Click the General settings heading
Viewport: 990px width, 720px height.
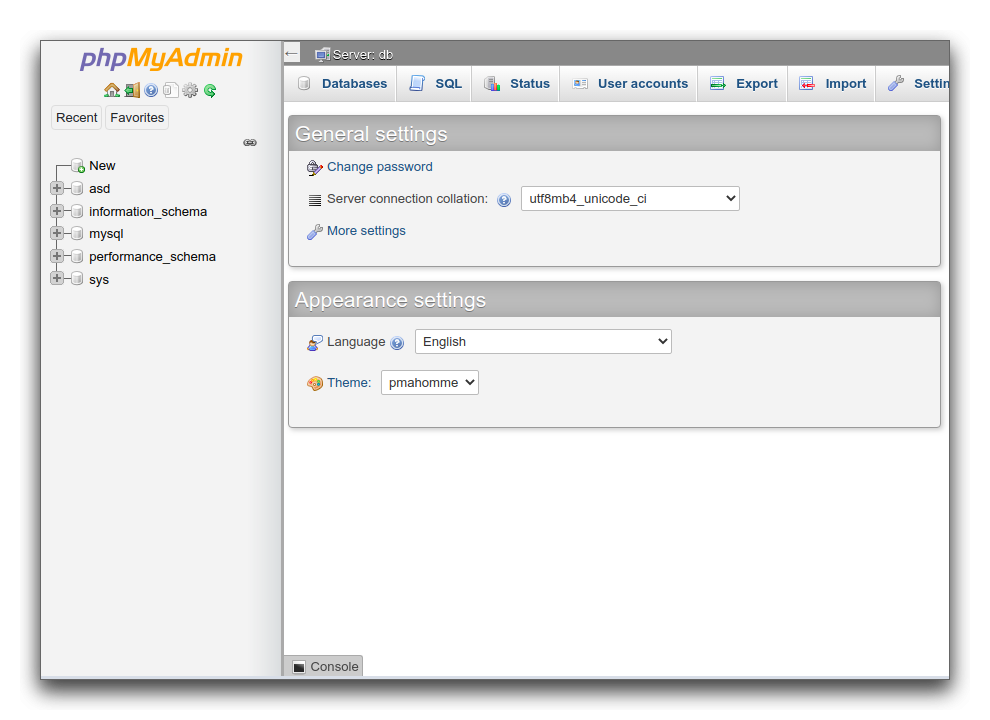click(x=371, y=134)
